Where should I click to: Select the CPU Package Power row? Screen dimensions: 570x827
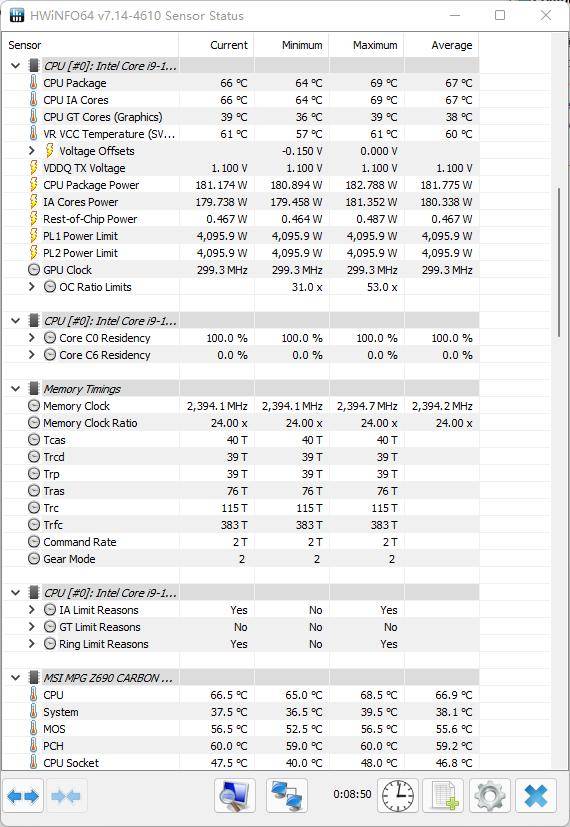241,185
